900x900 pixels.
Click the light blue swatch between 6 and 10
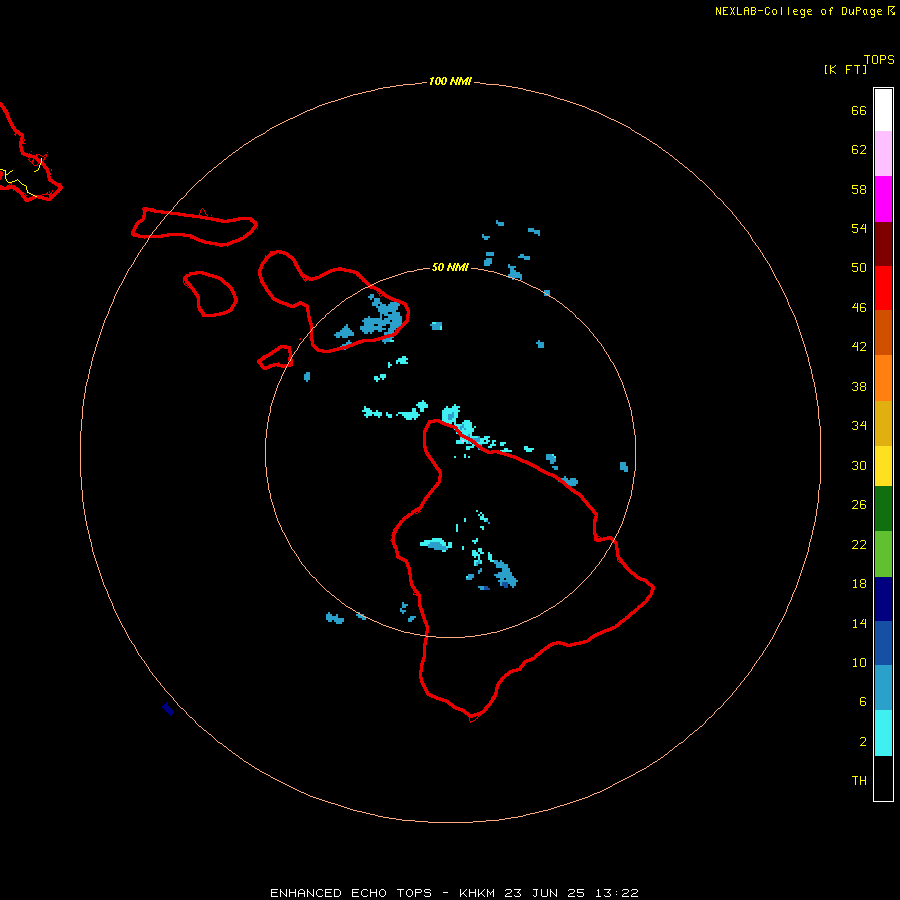click(x=883, y=688)
